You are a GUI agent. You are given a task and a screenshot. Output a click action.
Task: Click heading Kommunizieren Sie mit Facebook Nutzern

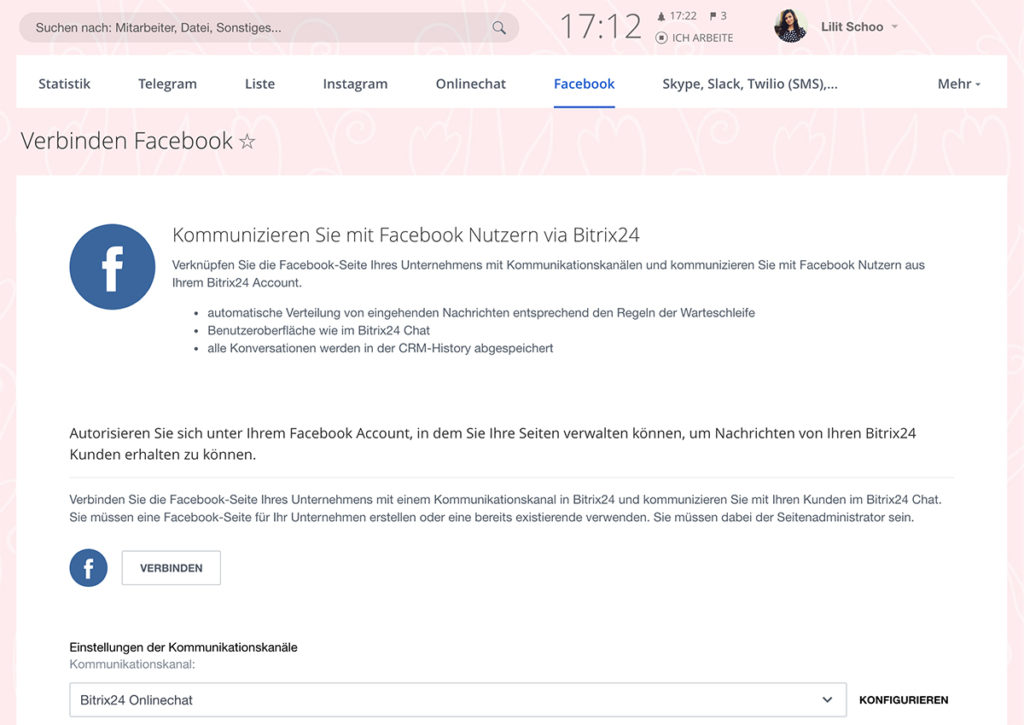click(406, 234)
